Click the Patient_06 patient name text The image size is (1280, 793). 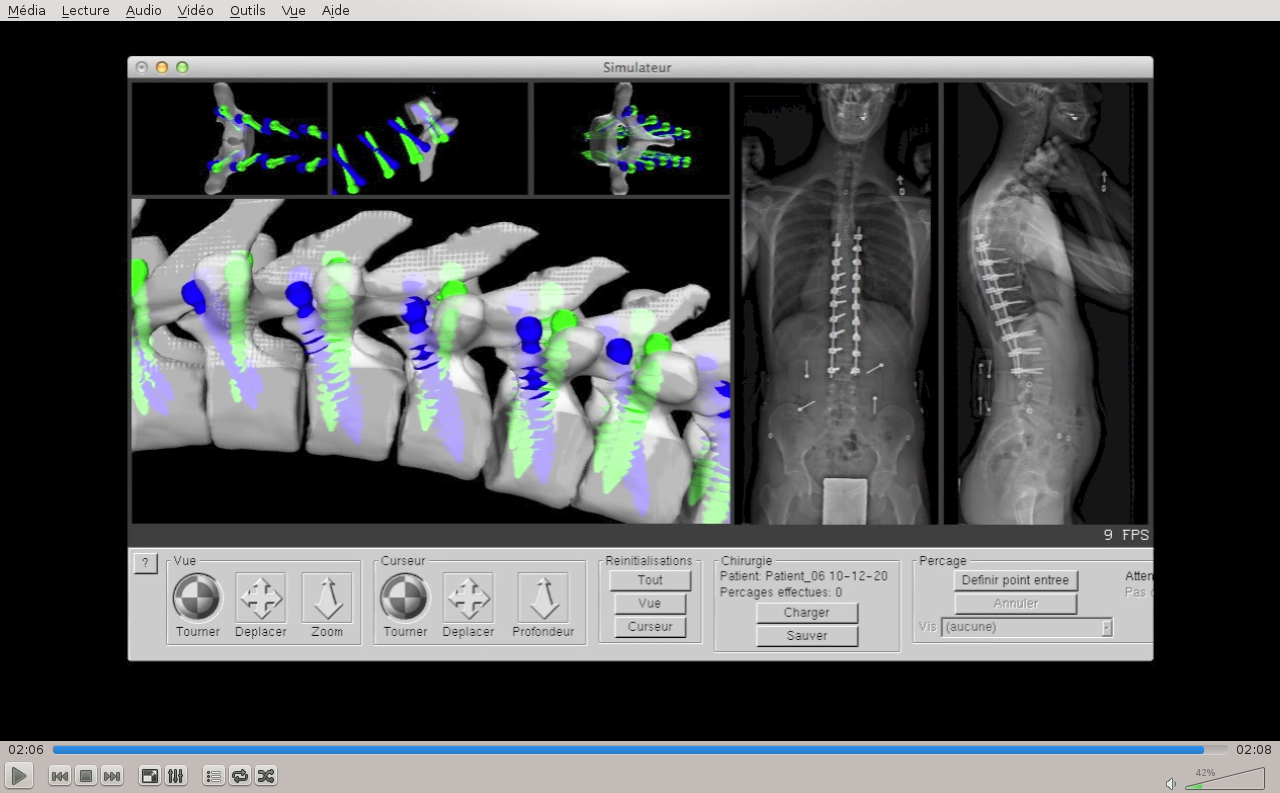coord(803,576)
